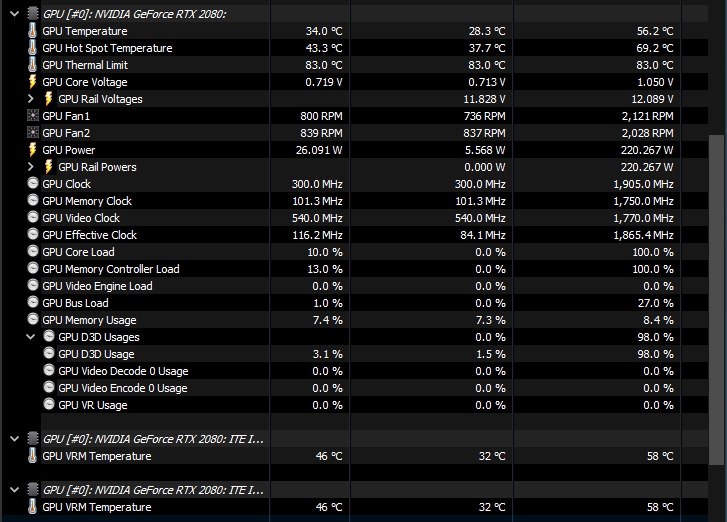Click the 27.0 % bus load maximum
The height and width of the screenshot is (522, 727).
pyautogui.click(x=656, y=303)
